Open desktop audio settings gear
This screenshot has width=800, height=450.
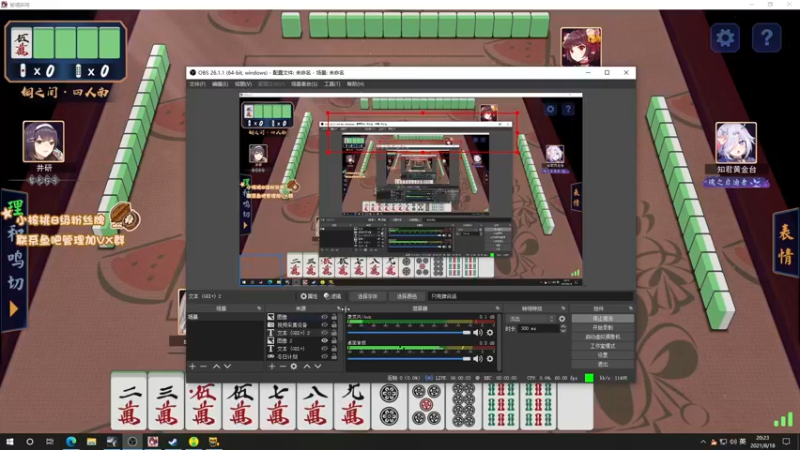click(x=490, y=359)
